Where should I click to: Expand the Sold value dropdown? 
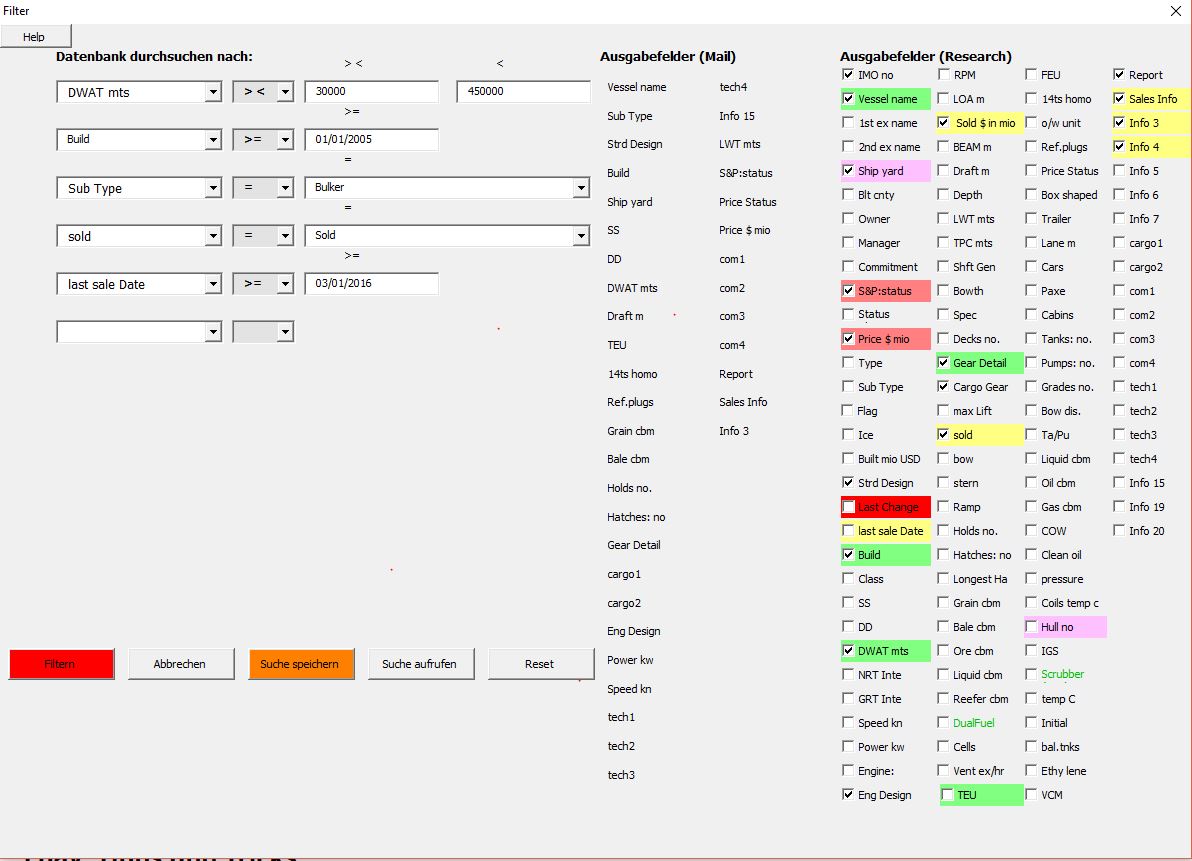(x=581, y=236)
